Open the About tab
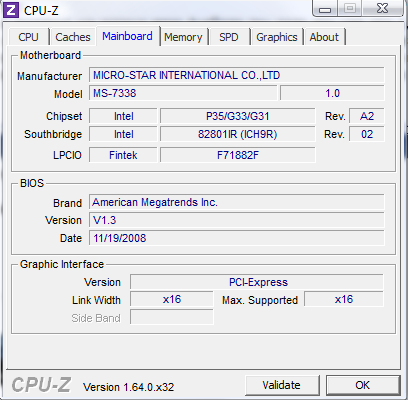This screenshot has height=400, width=408. (324, 37)
